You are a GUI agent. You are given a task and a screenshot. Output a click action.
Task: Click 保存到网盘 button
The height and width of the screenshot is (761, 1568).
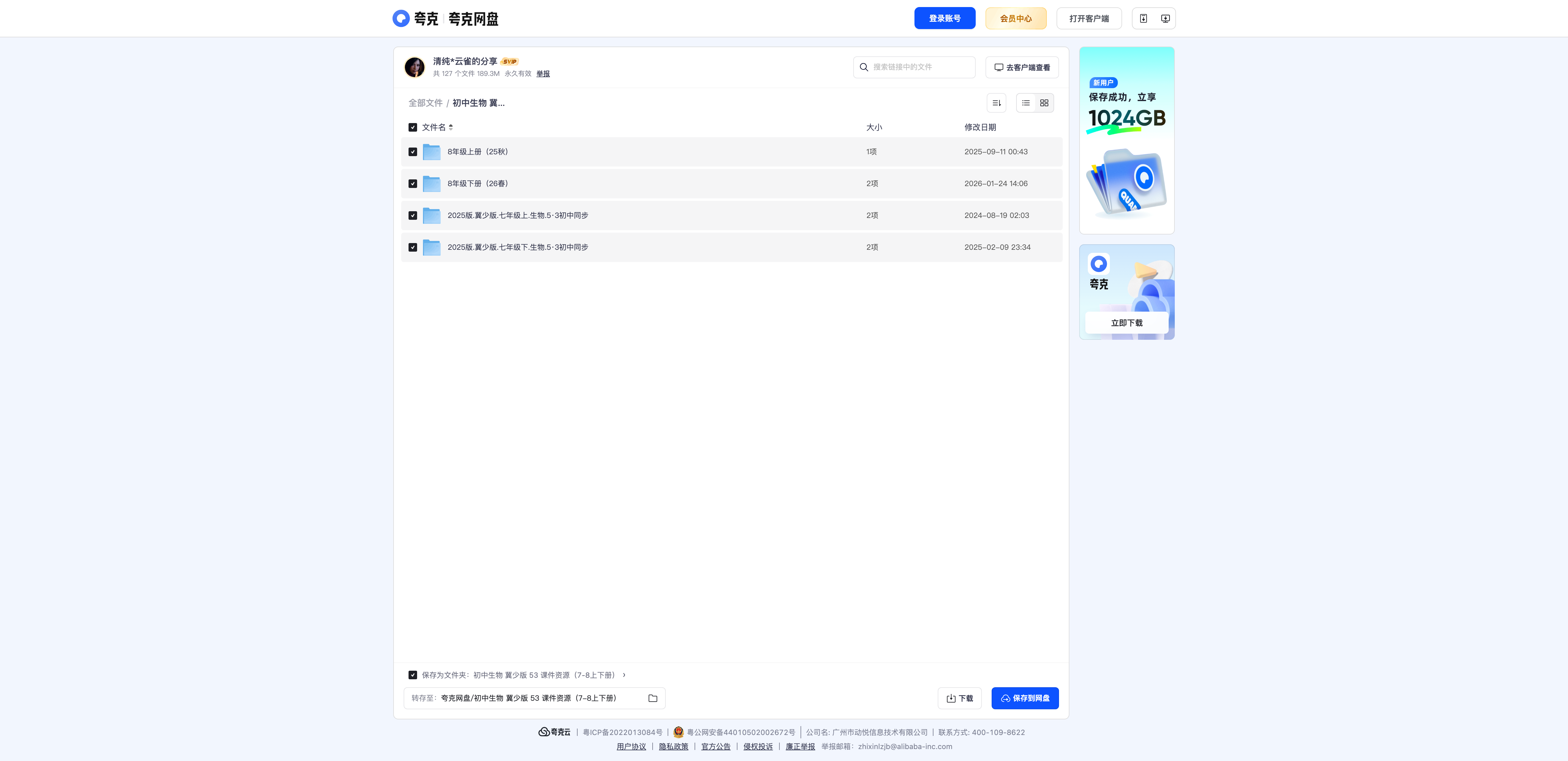pyautogui.click(x=1025, y=698)
